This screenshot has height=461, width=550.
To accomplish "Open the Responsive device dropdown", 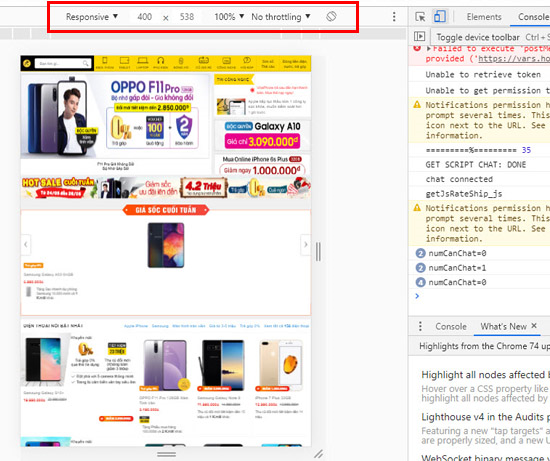I will (x=92, y=16).
